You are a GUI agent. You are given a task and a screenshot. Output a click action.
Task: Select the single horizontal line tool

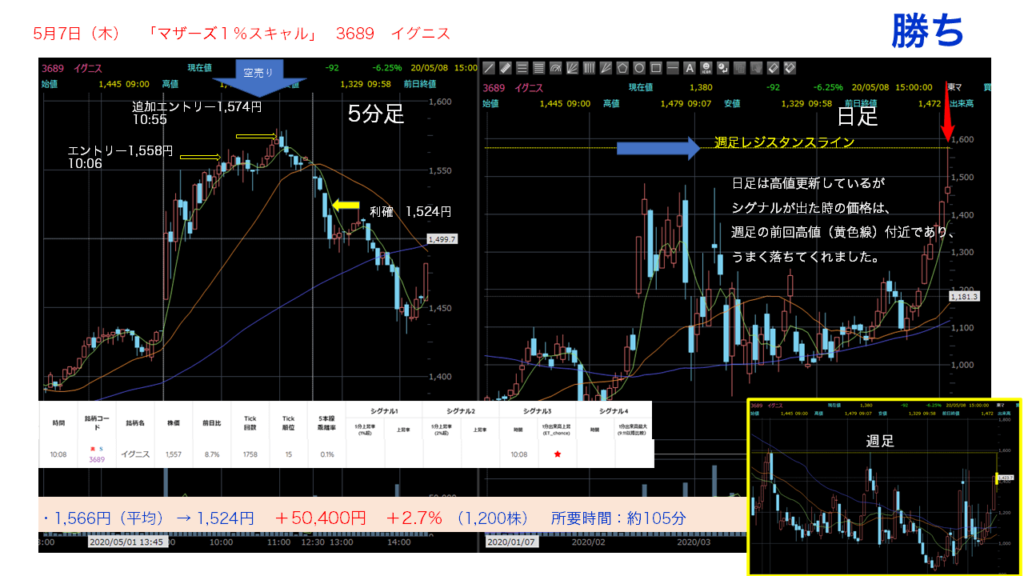point(673,68)
